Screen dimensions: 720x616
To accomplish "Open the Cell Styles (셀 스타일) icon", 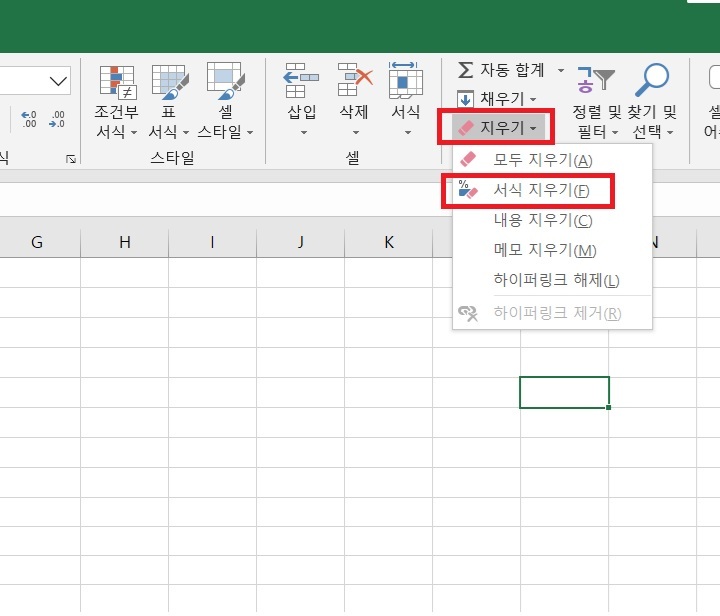I will pos(225,81).
